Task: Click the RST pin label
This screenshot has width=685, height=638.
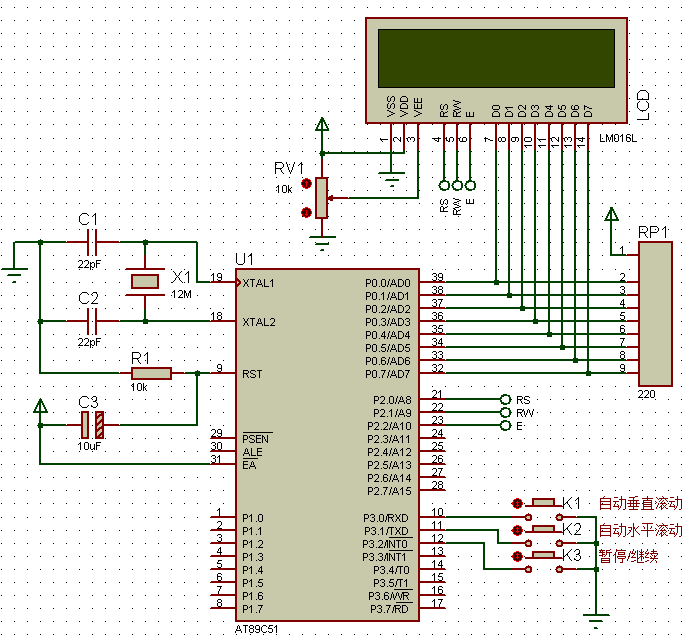Action: coord(252,374)
